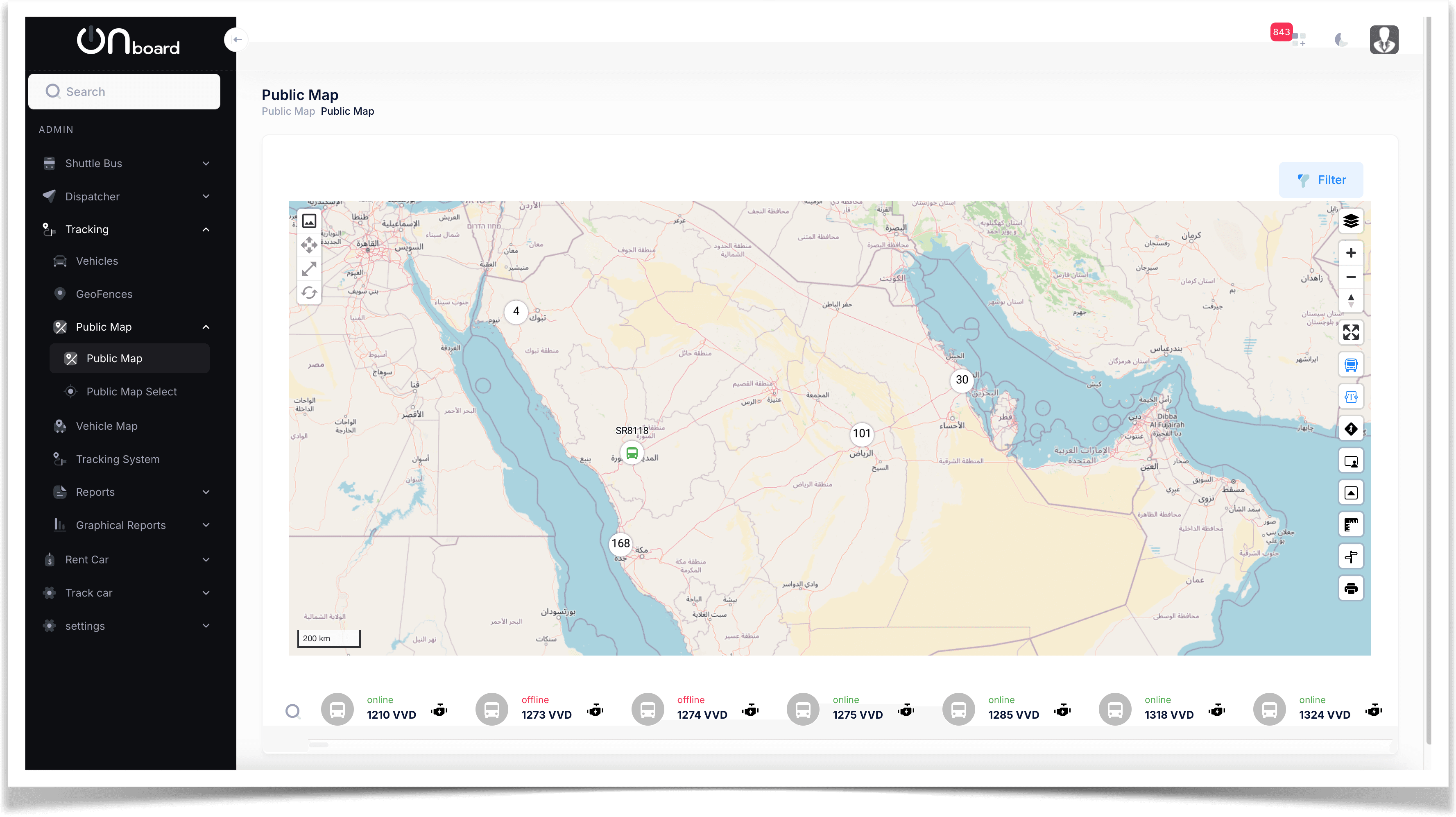
Task: Print the map view
Action: coord(1352,588)
